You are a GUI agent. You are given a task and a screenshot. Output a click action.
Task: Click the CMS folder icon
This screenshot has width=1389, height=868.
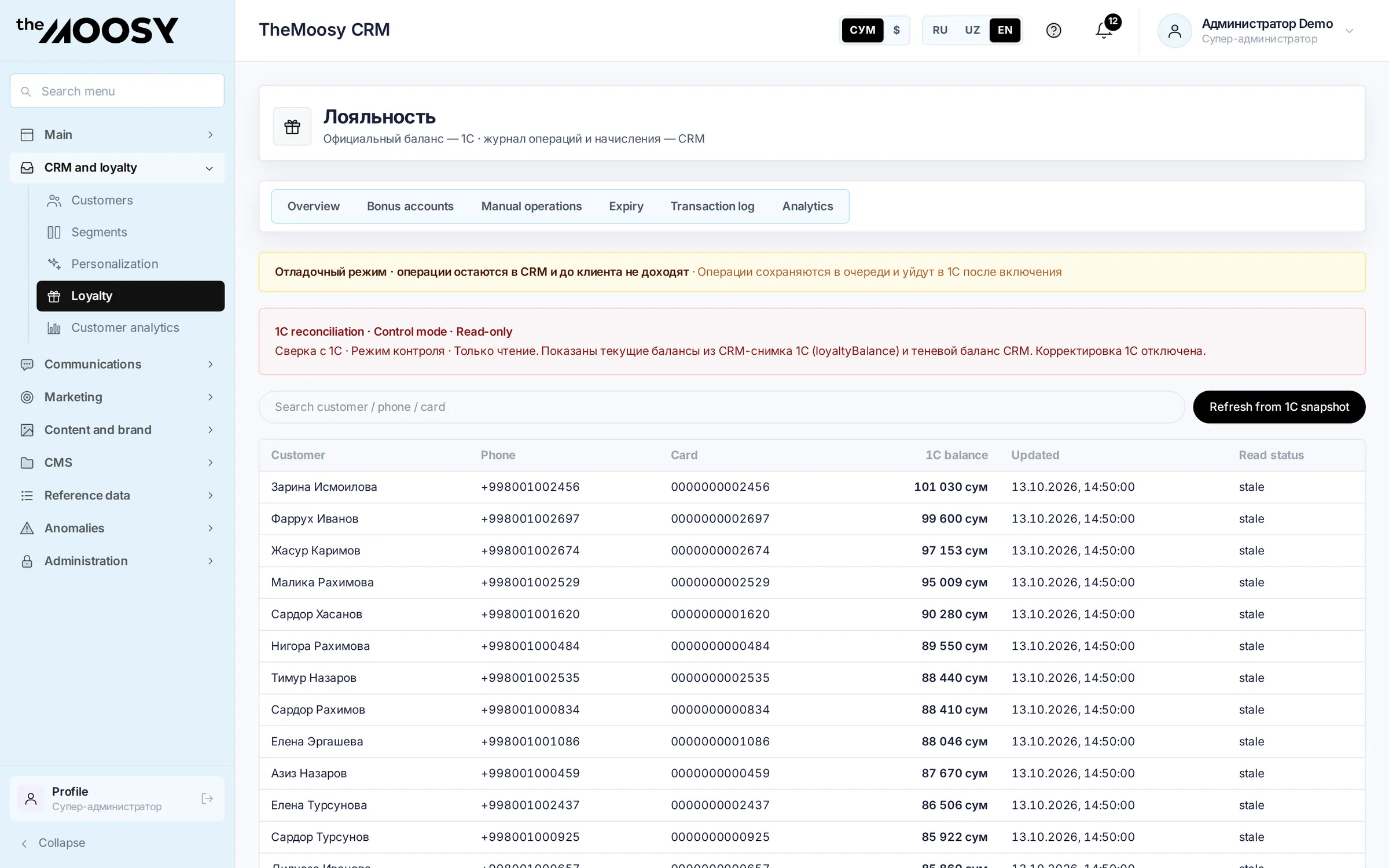coord(27,463)
